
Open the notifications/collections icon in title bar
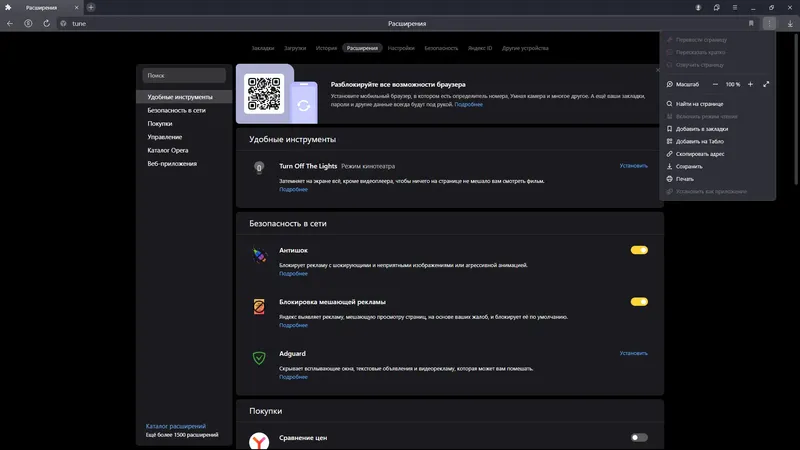tap(716, 8)
